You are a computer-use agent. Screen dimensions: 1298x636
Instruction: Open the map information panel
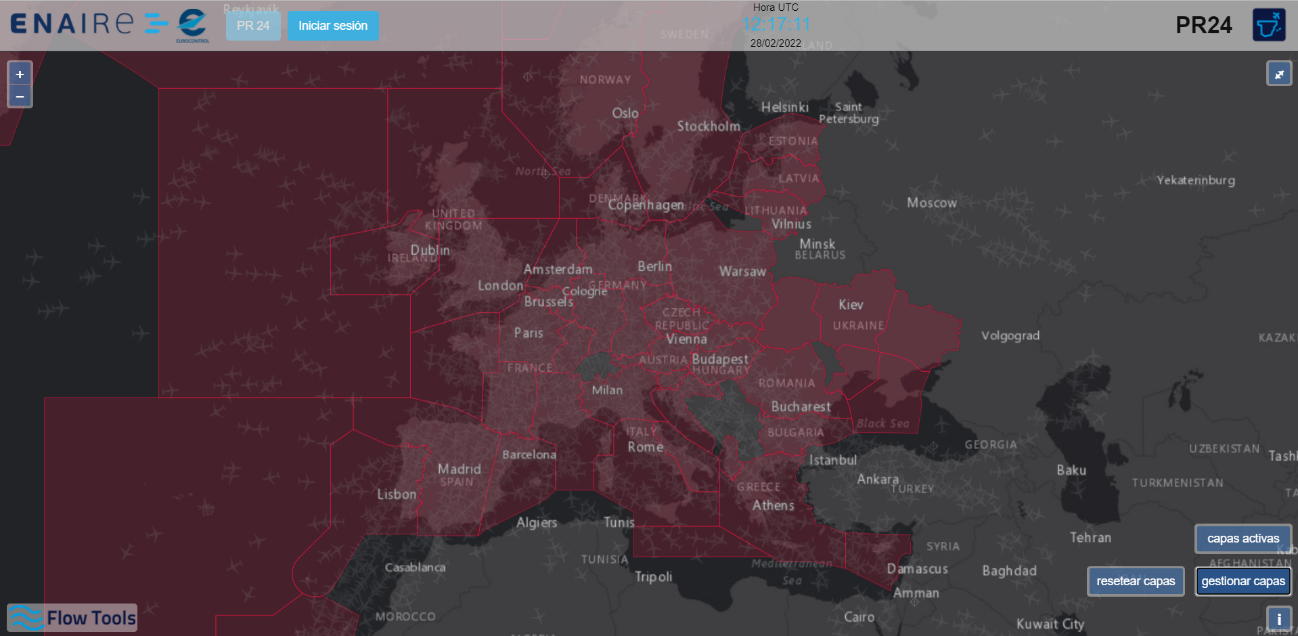coord(1279,619)
